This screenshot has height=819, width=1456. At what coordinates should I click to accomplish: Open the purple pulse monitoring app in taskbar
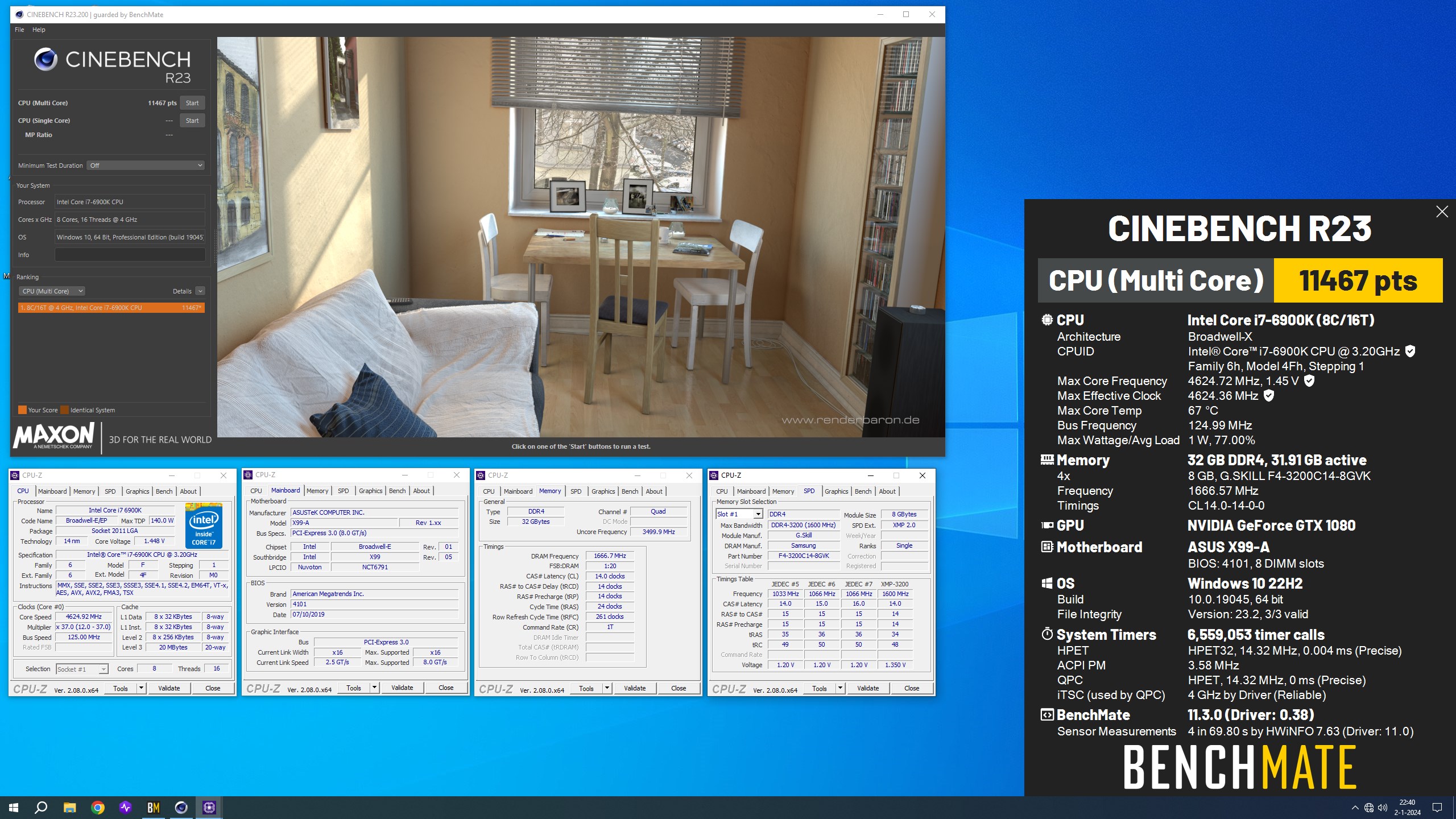click(x=125, y=807)
